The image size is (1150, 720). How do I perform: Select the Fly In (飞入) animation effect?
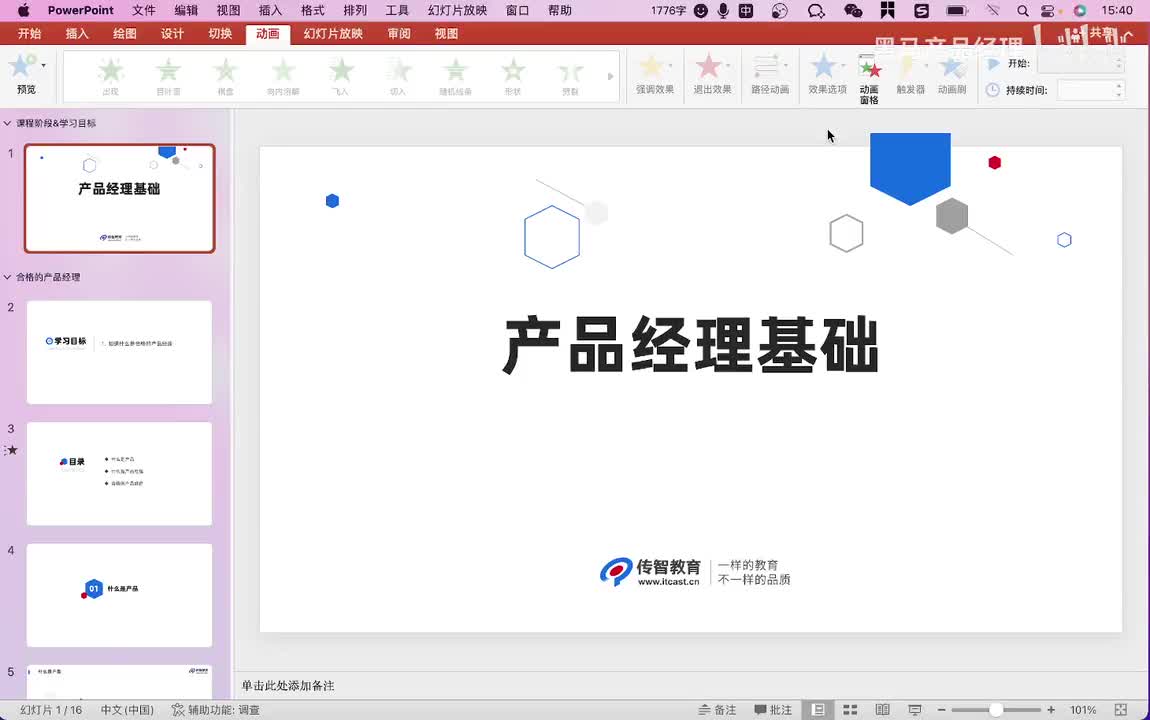[x=340, y=76]
